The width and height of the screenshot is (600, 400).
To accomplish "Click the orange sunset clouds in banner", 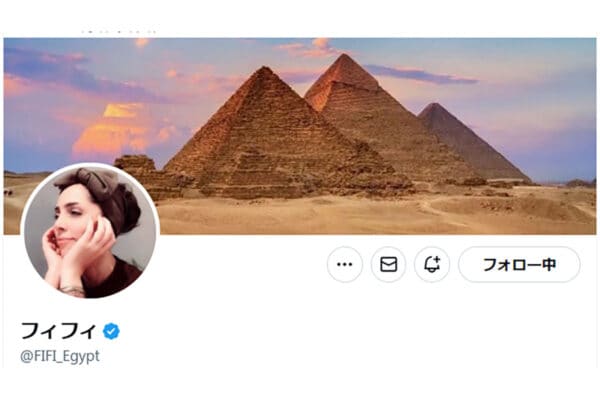I will 115,130.
